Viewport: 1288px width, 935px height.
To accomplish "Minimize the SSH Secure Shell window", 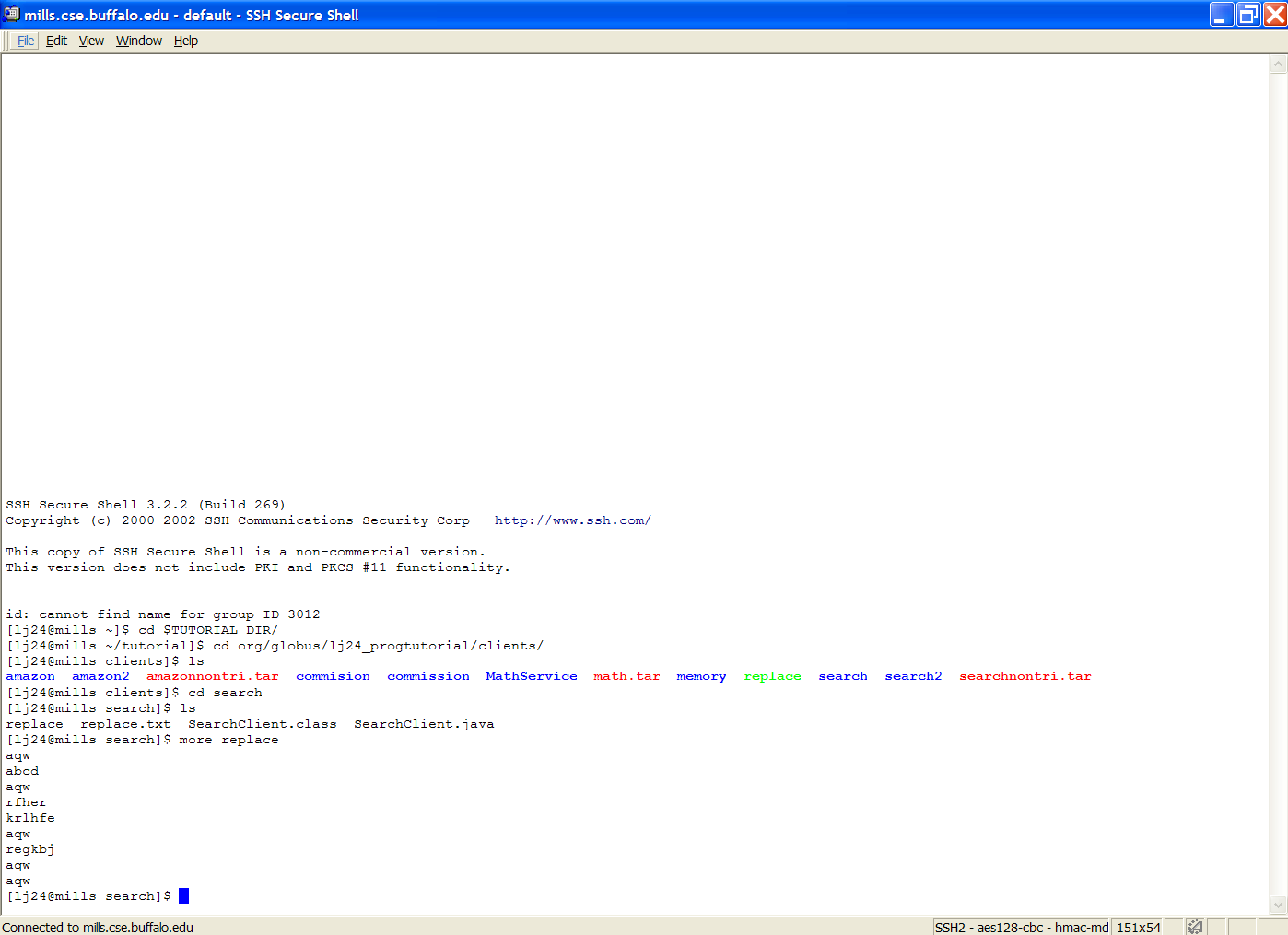I will point(1222,15).
